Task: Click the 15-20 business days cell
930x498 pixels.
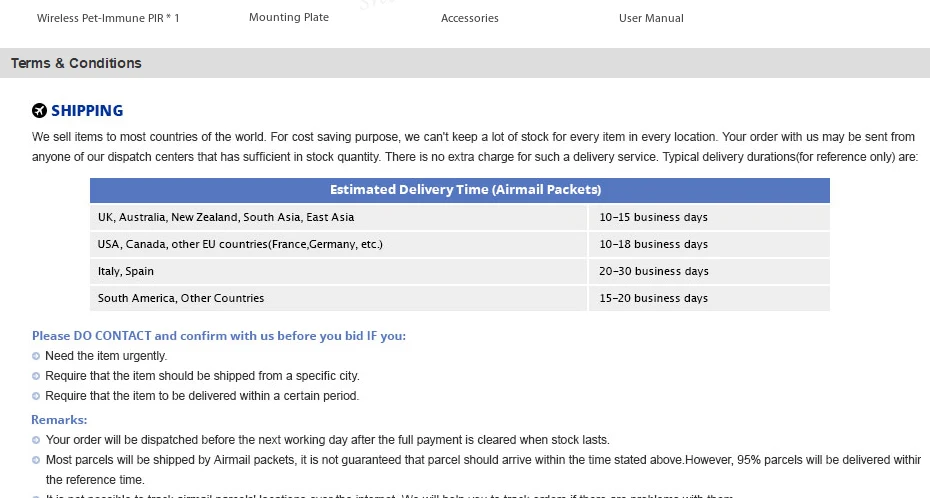Action: (709, 298)
